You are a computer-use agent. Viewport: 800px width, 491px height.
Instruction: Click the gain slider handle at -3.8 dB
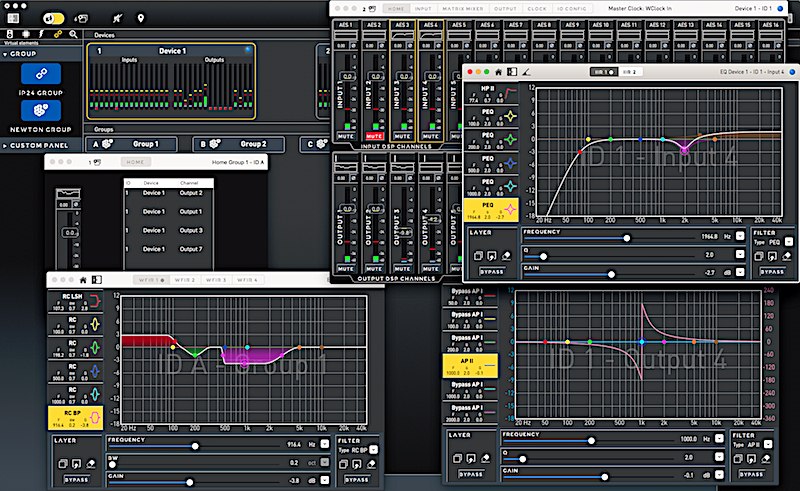pos(190,482)
